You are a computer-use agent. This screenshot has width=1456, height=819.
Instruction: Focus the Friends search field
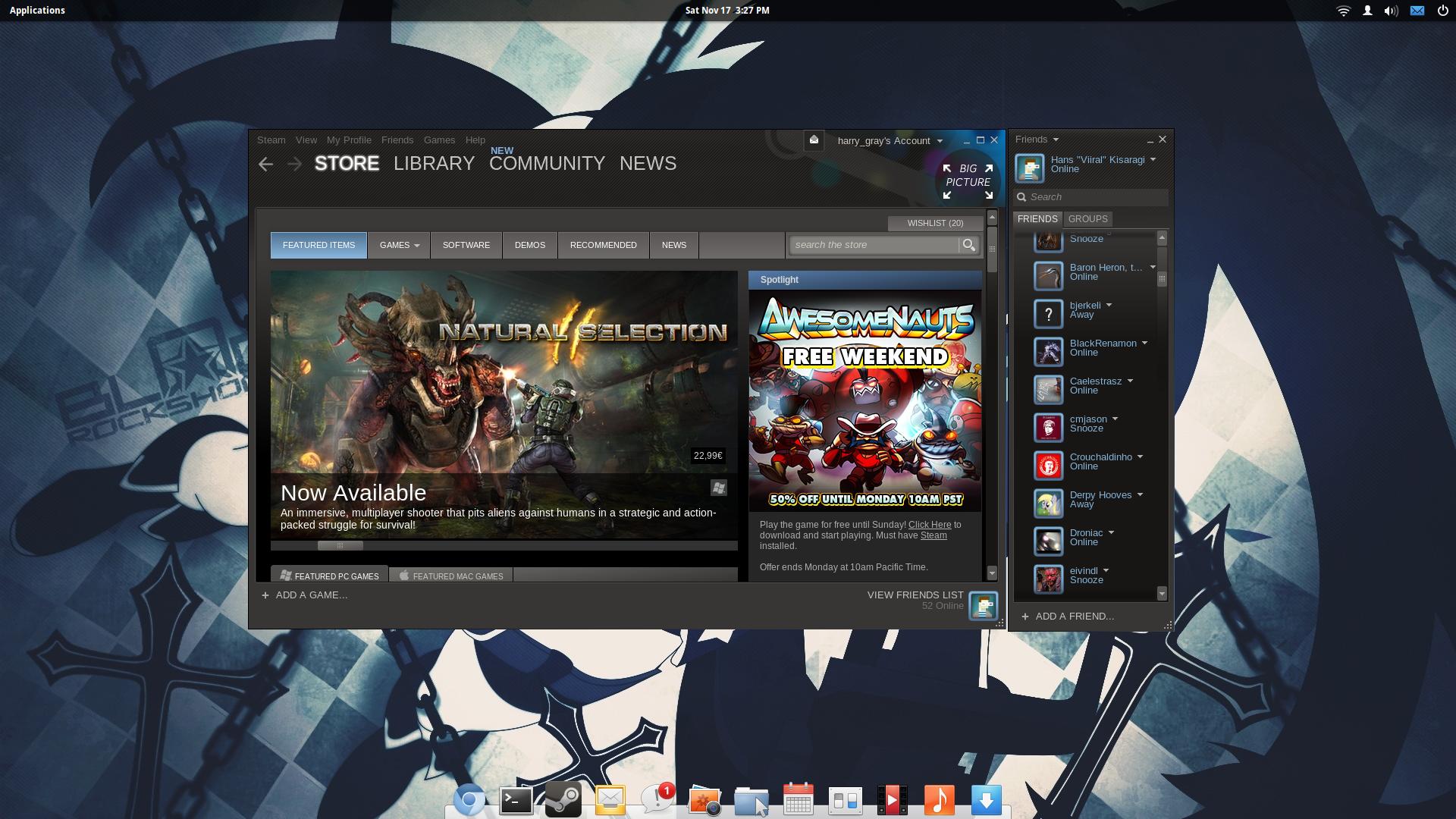(x=1090, y=197)
